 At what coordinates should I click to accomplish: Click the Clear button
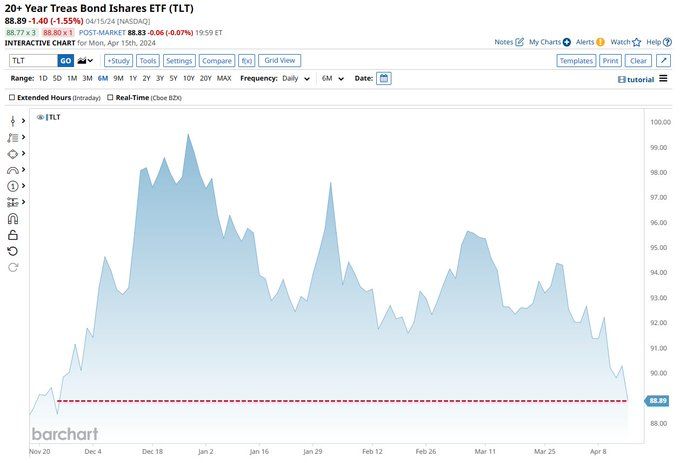pos(638,61)
